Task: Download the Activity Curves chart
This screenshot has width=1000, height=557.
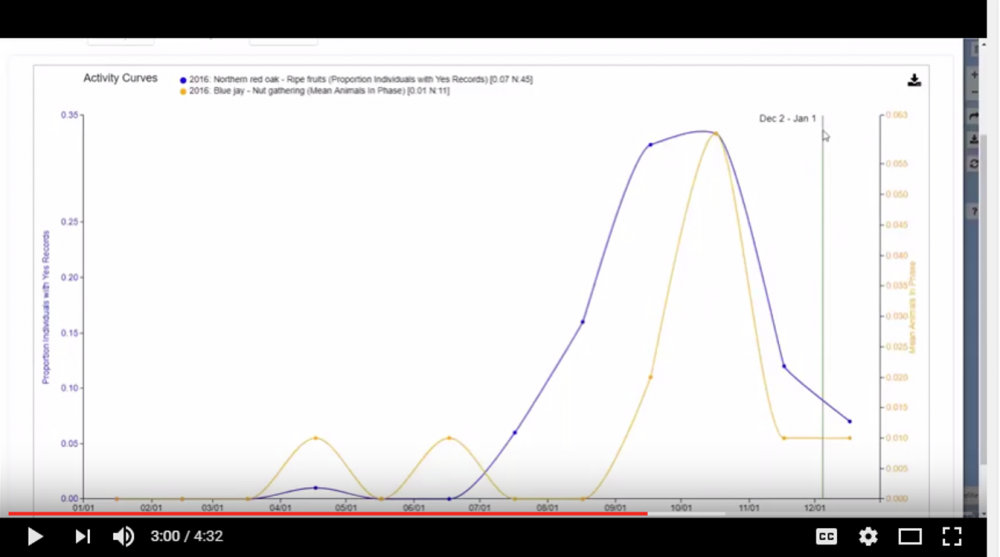Action: tap(914, 80)
